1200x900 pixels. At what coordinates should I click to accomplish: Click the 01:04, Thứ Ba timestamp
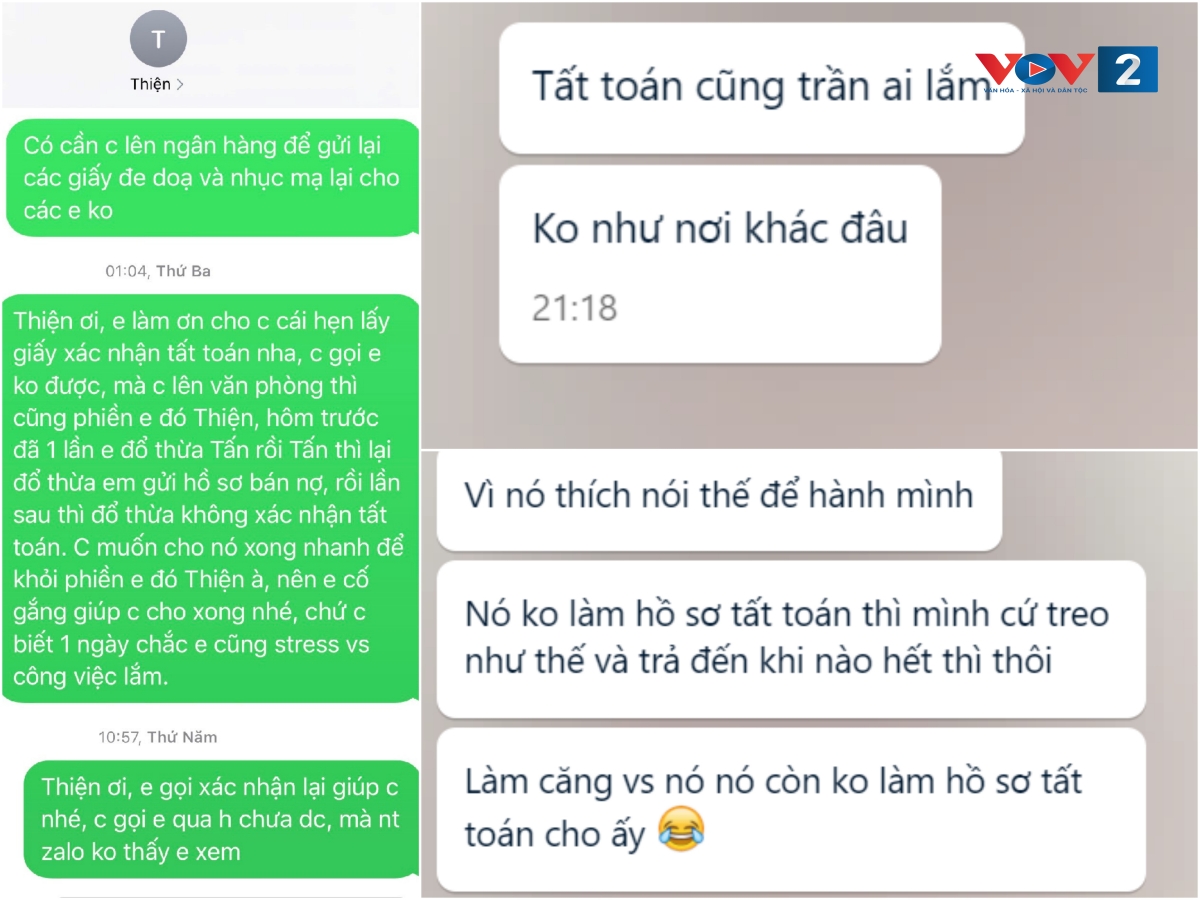[x=158, y=271]
